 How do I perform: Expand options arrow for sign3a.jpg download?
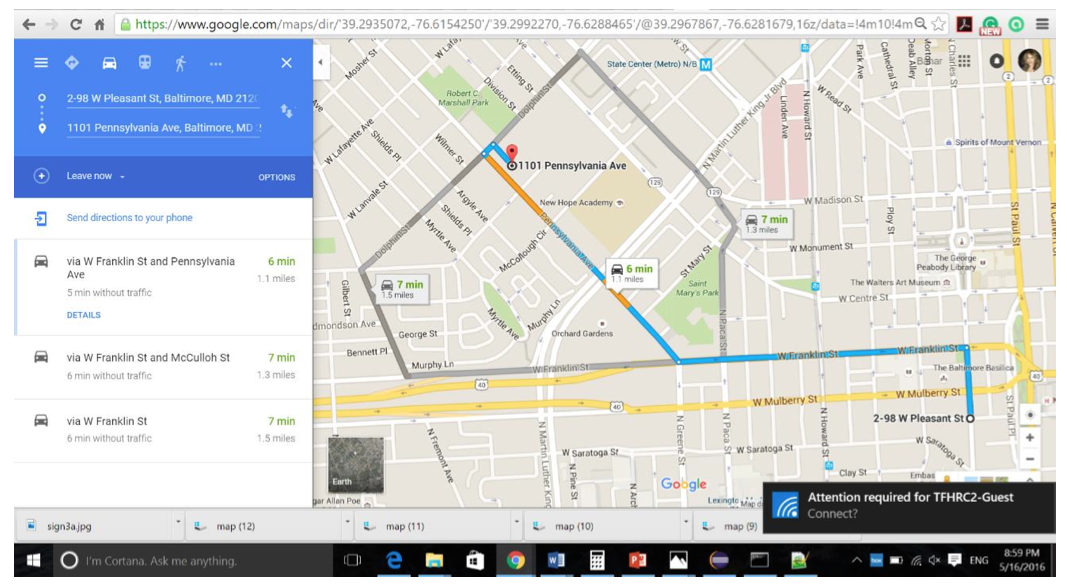coord(178,523)
